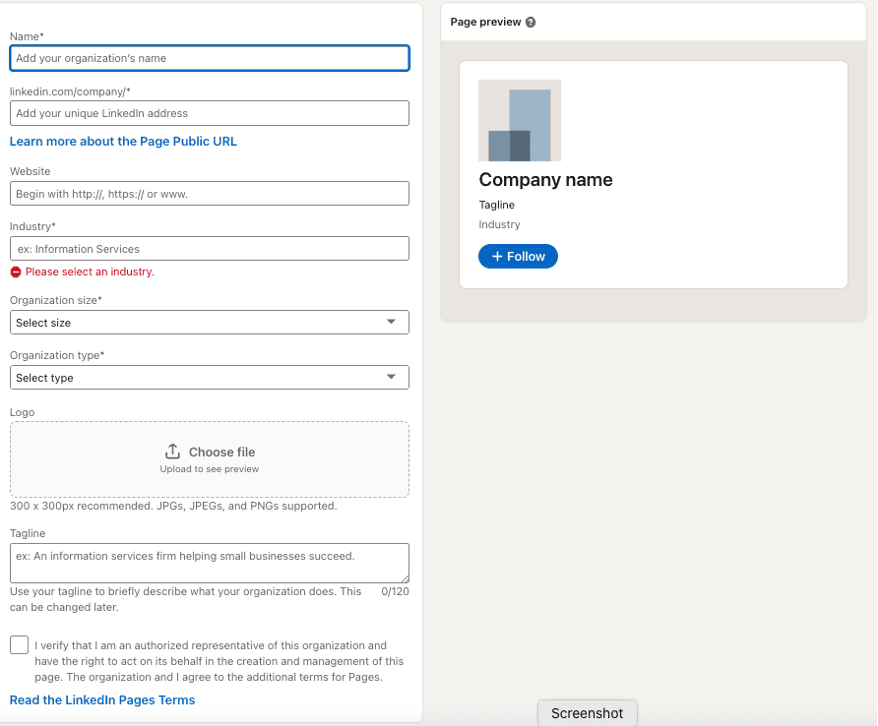Screen dimensions: 878x726
Task: Click the Page preview help question-mark icon
Action: (x=530, y=22)
